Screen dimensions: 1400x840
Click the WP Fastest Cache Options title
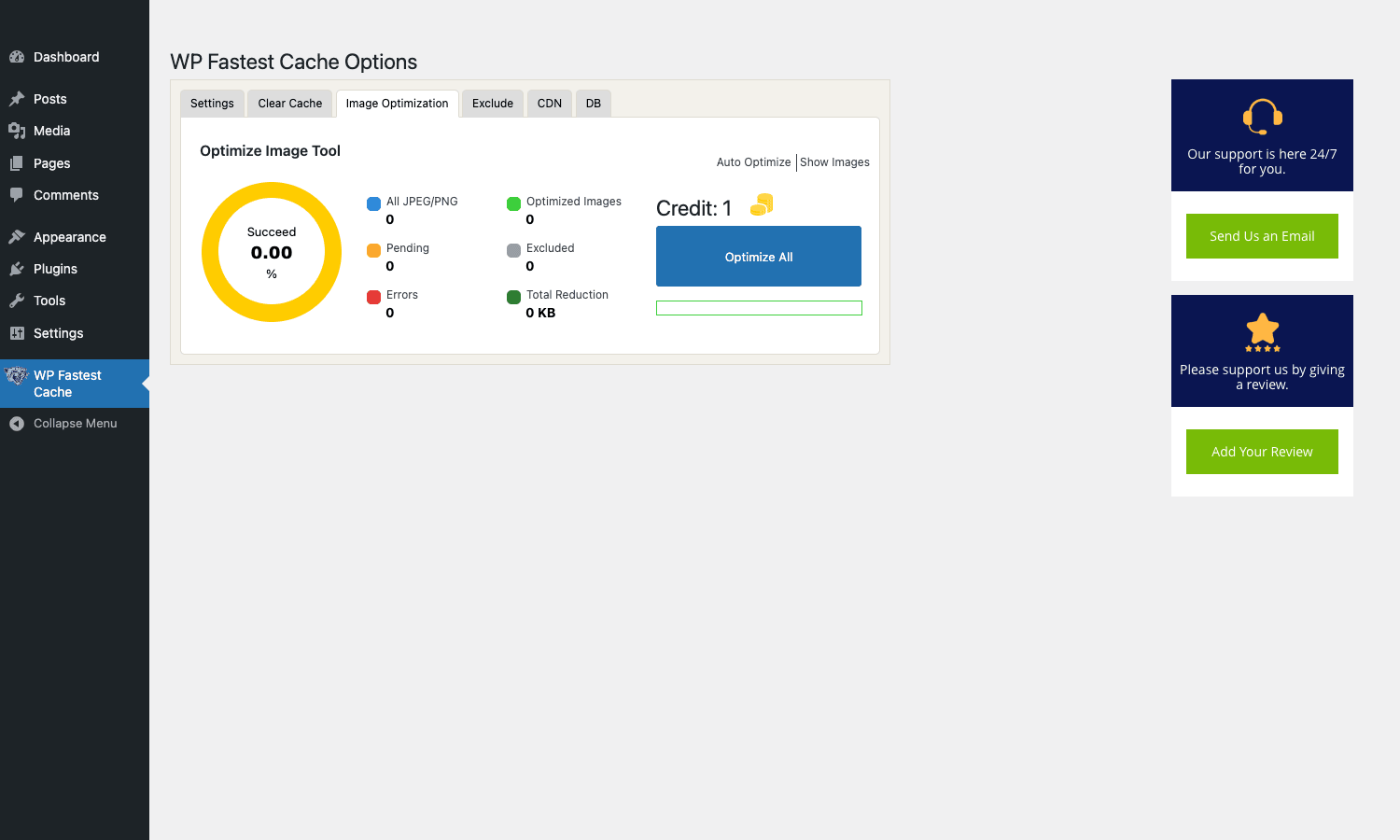pyautogui.click(x=293, y=62)
